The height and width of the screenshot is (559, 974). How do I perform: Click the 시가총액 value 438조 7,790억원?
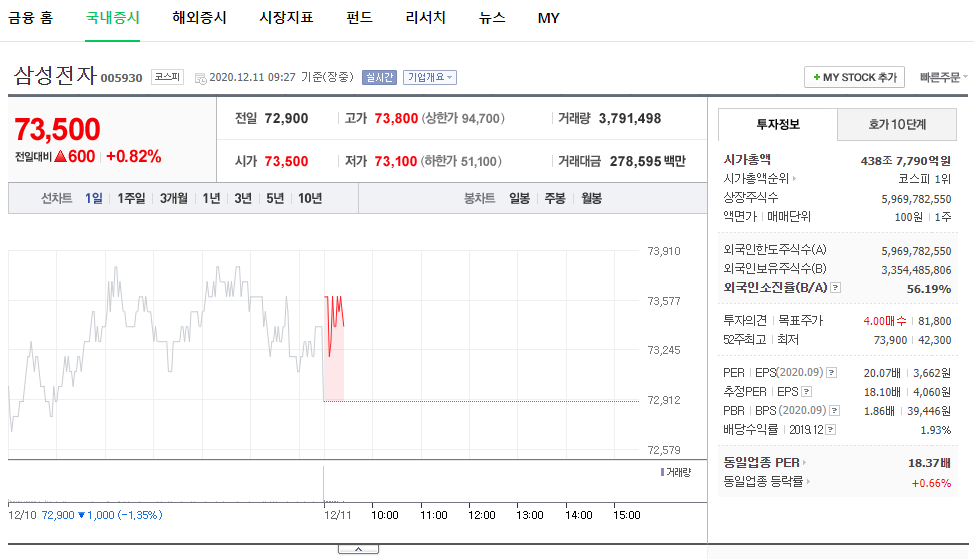pos(906,161)
